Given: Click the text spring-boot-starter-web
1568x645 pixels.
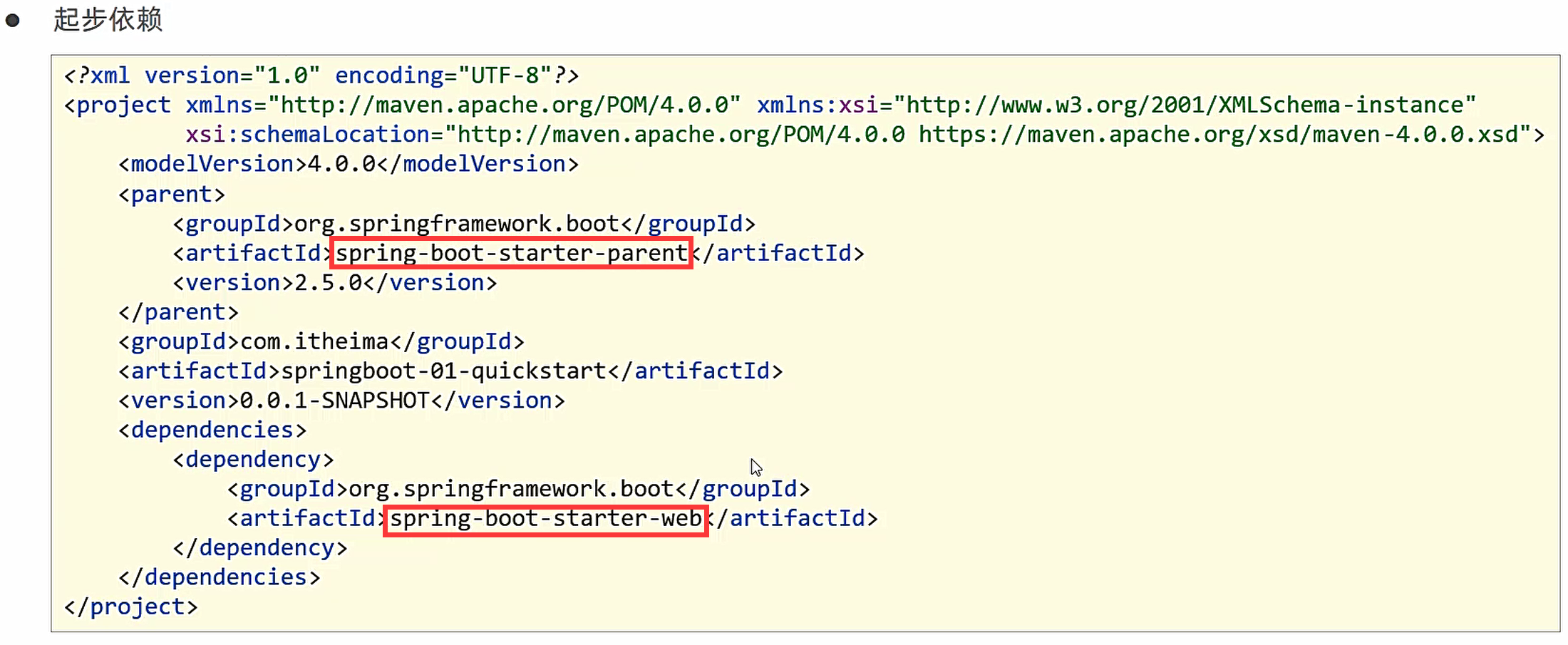Looking at the screenshot, I should [x=546, y=519].
